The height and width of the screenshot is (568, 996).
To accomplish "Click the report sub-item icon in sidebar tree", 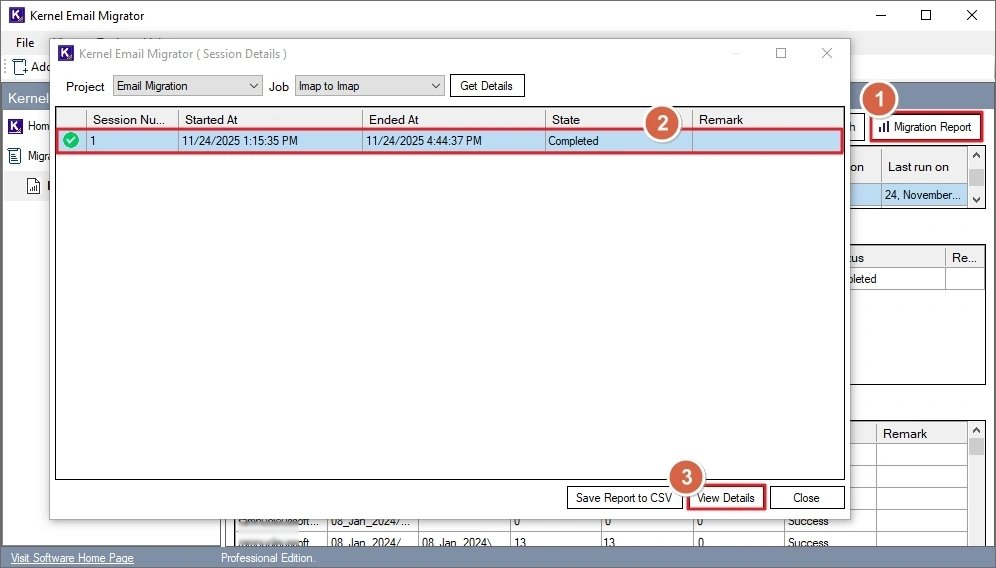I will pyautogui.click(x=33, y=186).
